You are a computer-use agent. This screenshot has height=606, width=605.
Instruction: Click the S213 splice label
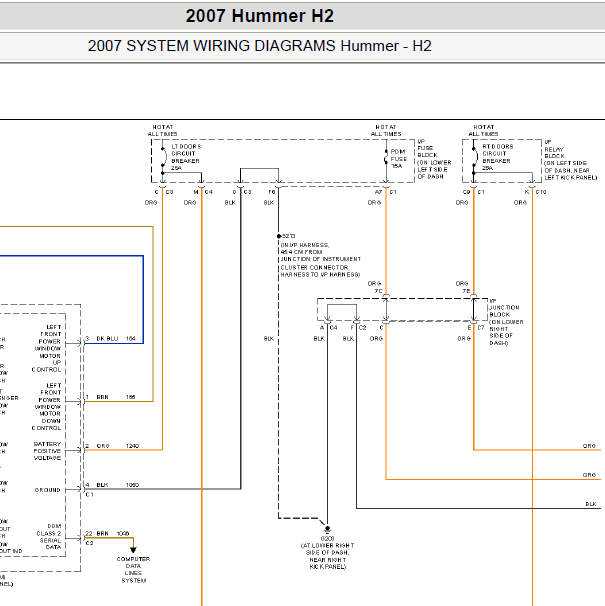pyautogui.click(x=288, y=236)
